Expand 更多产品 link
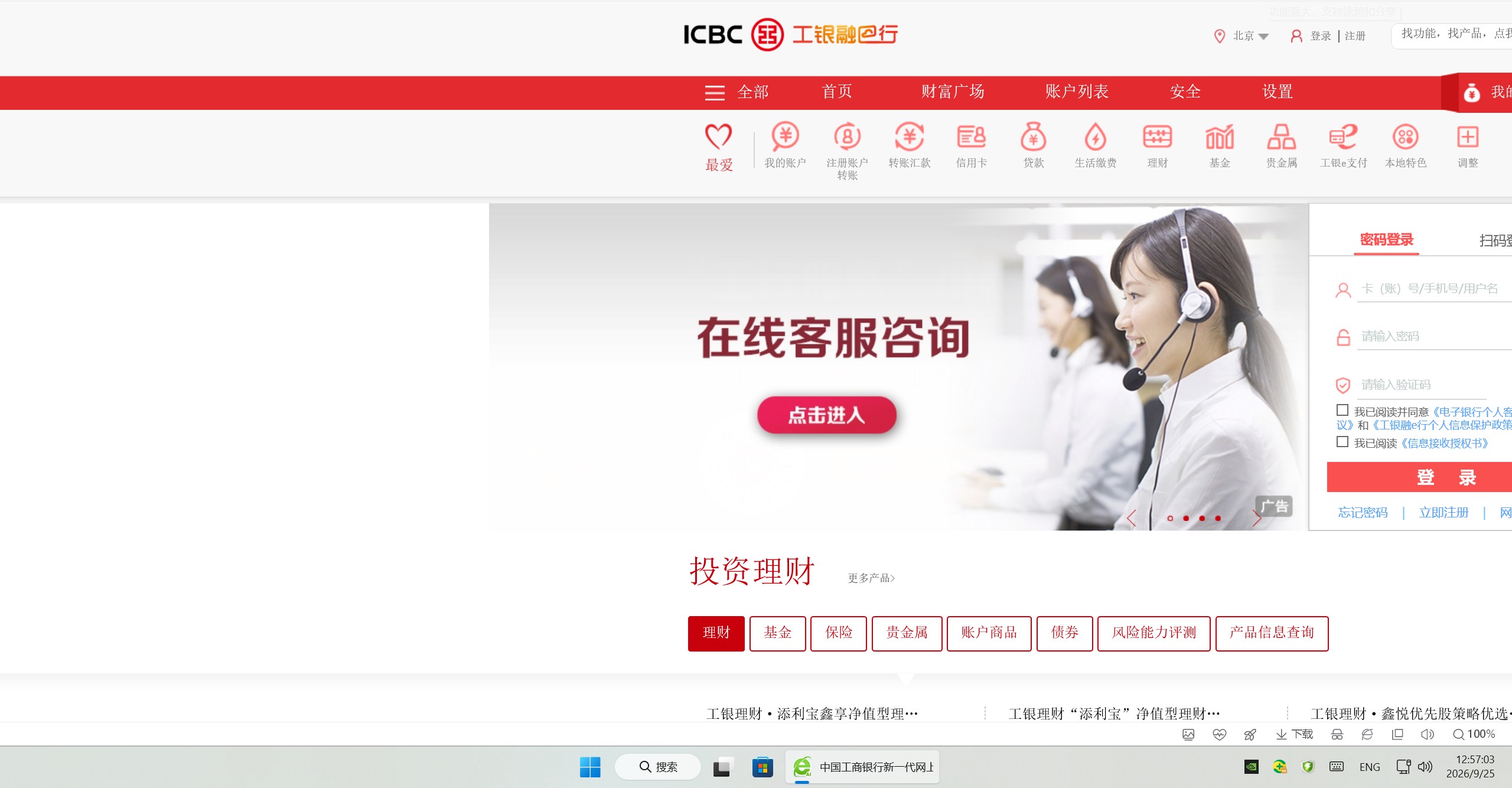Image resolution: width=1512 pixels, height=788 pixels. [x=871, y=578]
